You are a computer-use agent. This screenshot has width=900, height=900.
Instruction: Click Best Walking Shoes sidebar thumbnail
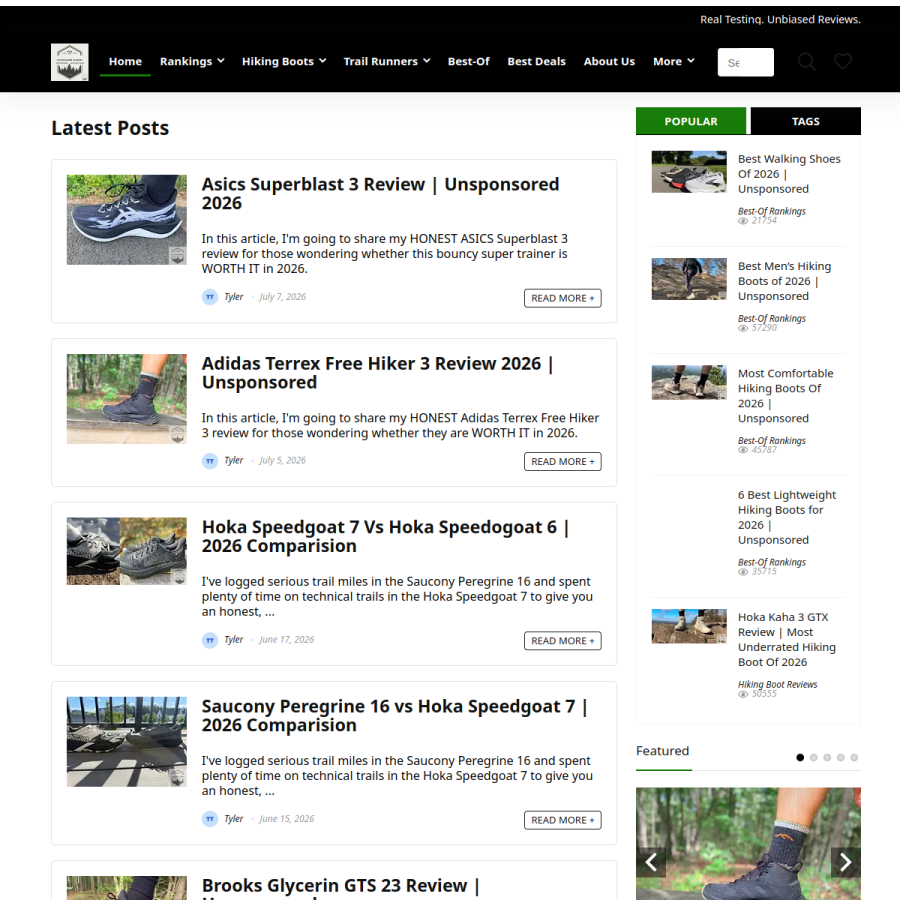pyautogui.click(x=689, y=172)
